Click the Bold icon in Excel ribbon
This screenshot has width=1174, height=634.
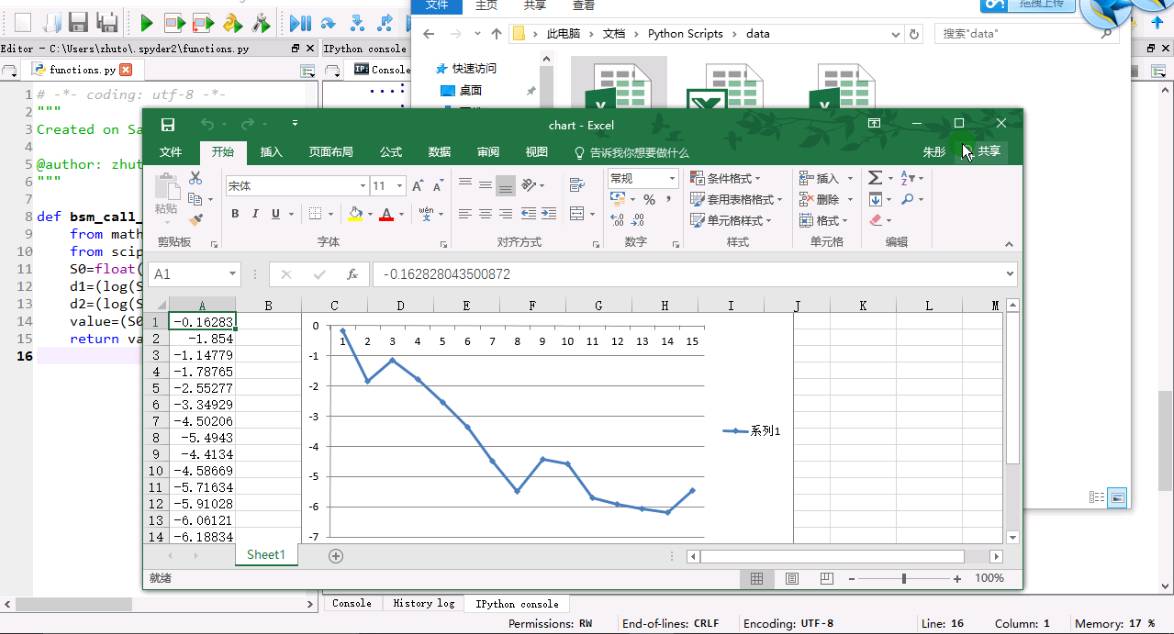(235, 214)
